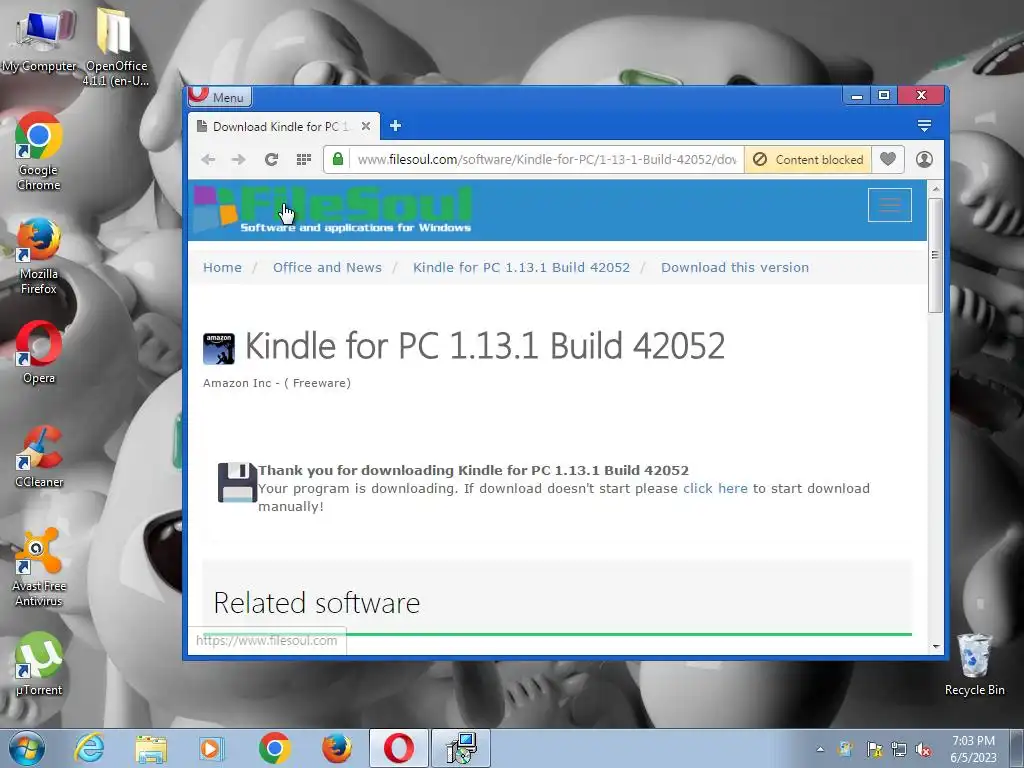Select the CCleaner desktop shortcut

point(39,456)
